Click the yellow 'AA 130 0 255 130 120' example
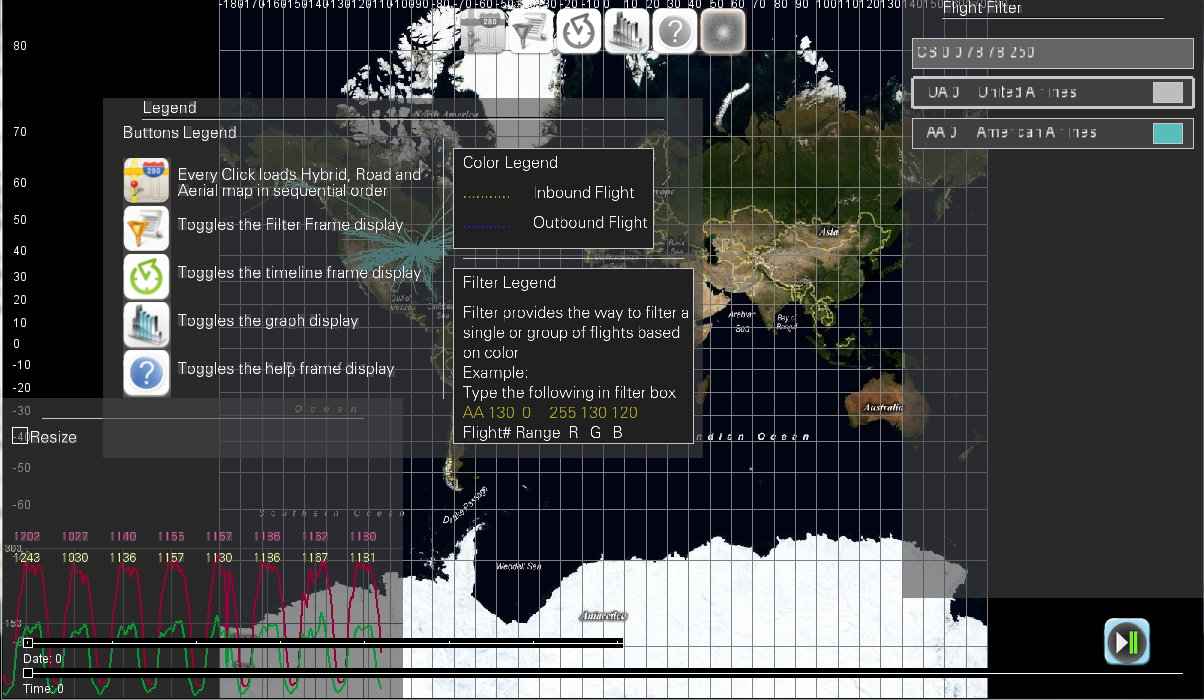Screen dimensions: 1204x700 click(x=550, y=413)
